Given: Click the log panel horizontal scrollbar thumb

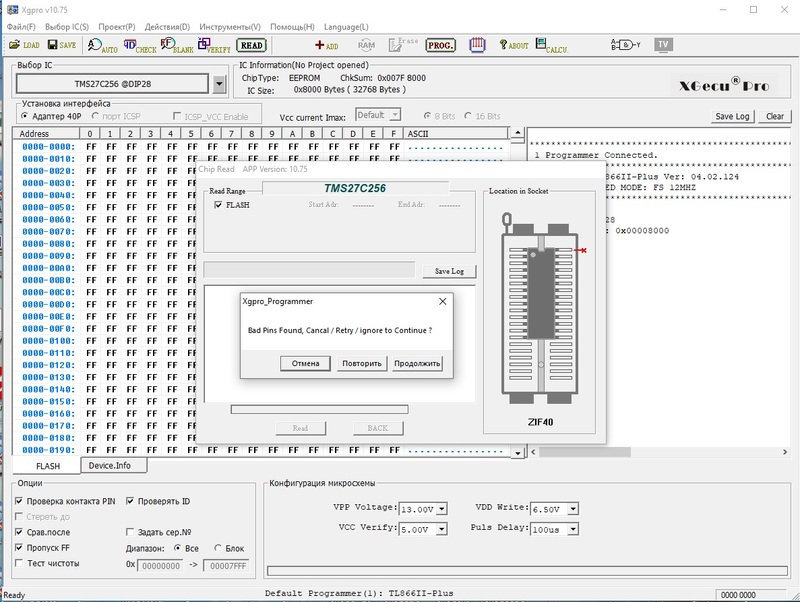Looking at the screenshot, I should (x=585, y=452).
